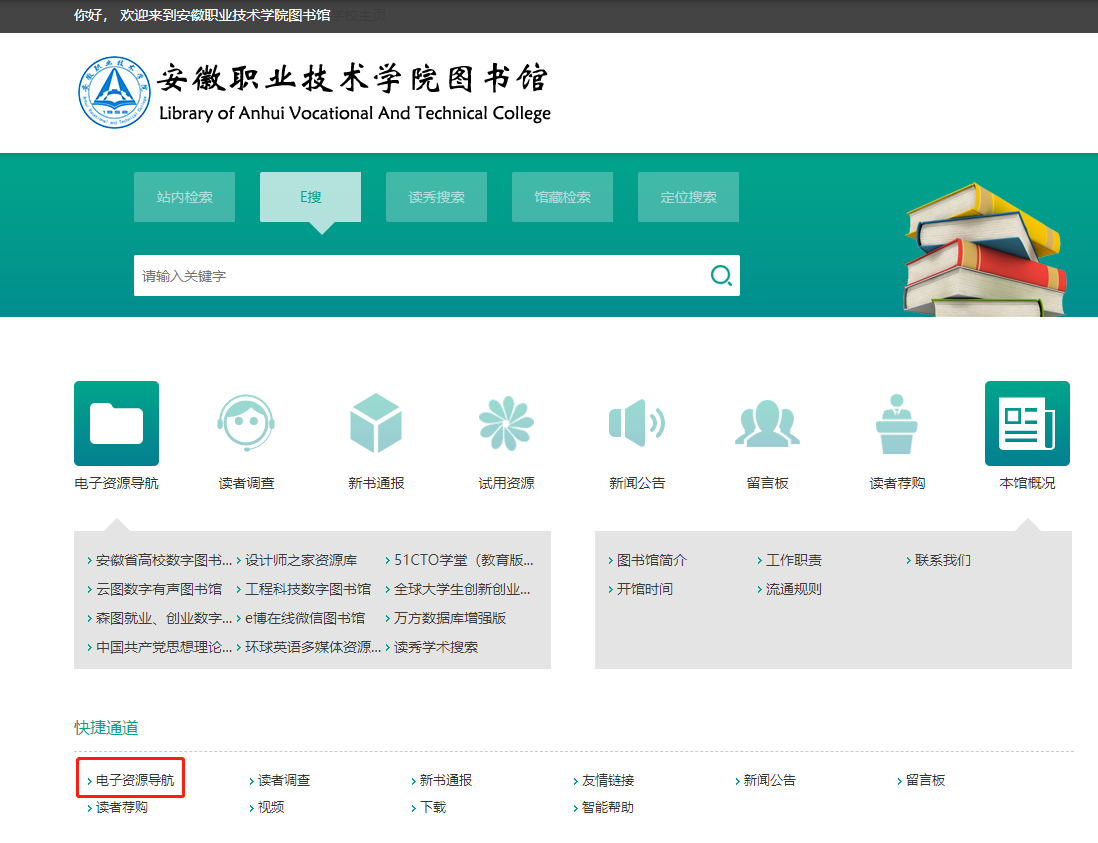Screen dimensions: 1098x843
Task: Open the 图书馆简介 link
Action: [652, 560]
